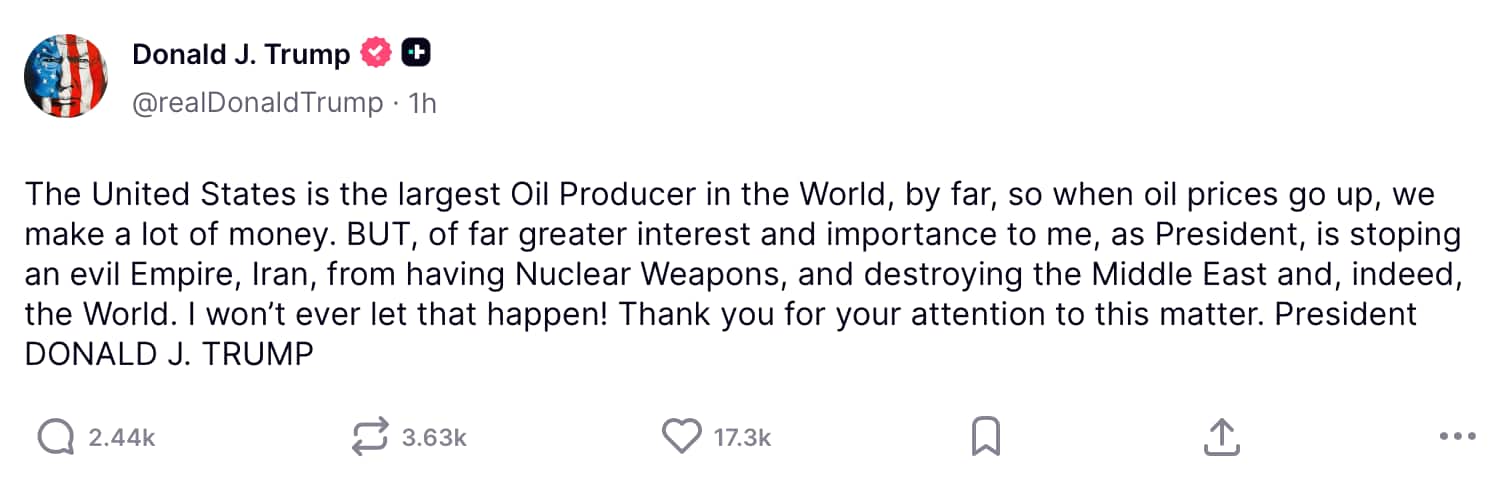Click the 17.3k likes count
This screenshot has height=492, width=1510.
pyautogui.click(x=742, y=438)
